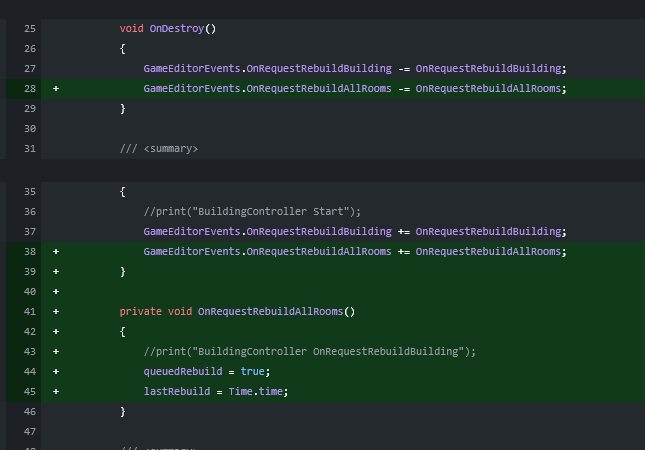645x450 pixels.
Task: Click the plus marker on line 45
Action: (x=56, y=391)
